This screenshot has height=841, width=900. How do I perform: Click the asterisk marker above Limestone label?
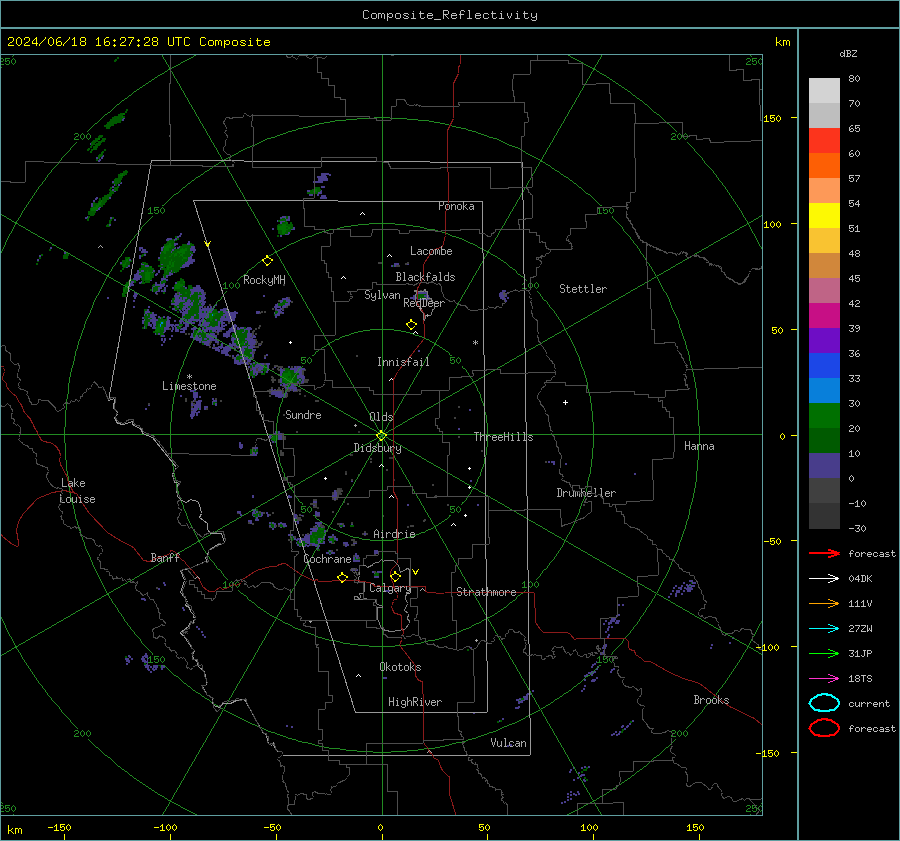(189, 377)
